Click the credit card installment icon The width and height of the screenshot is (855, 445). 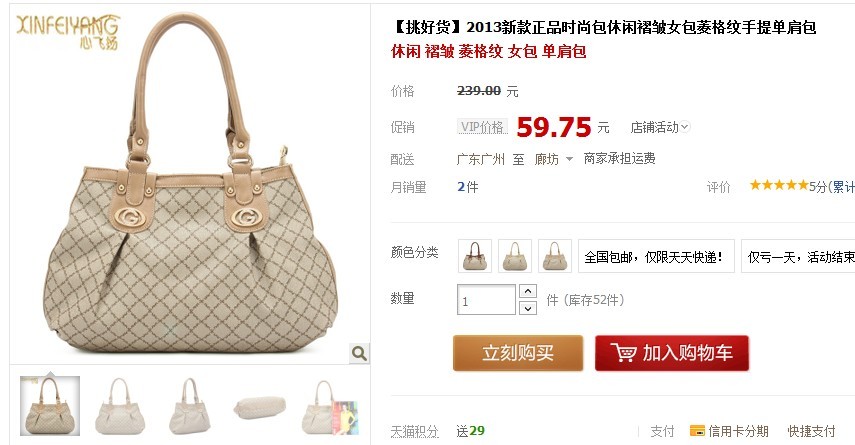[x=697, y=431]
